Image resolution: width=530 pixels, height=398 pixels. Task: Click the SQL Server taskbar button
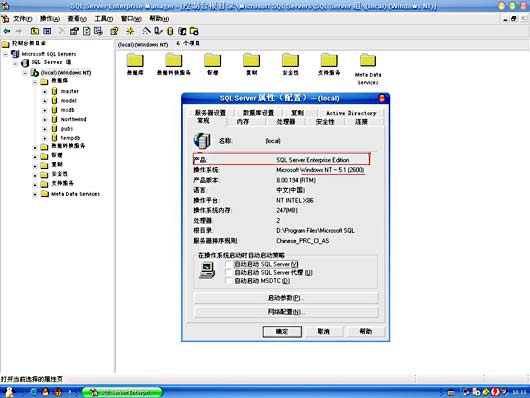(122, 392)
